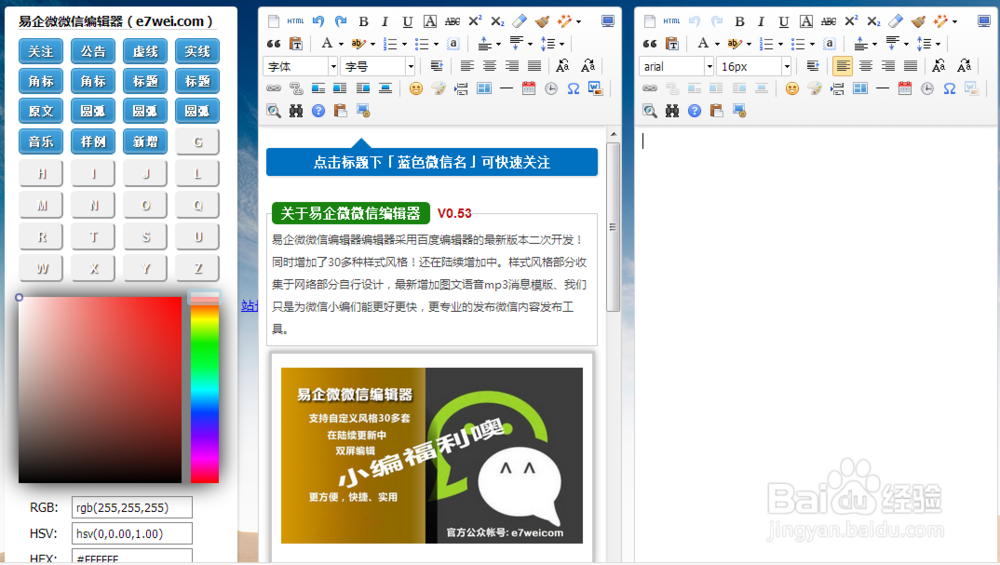The image size is (1000, 565).
Task: Click the rainbow hue slider bar
Action: 205,388
